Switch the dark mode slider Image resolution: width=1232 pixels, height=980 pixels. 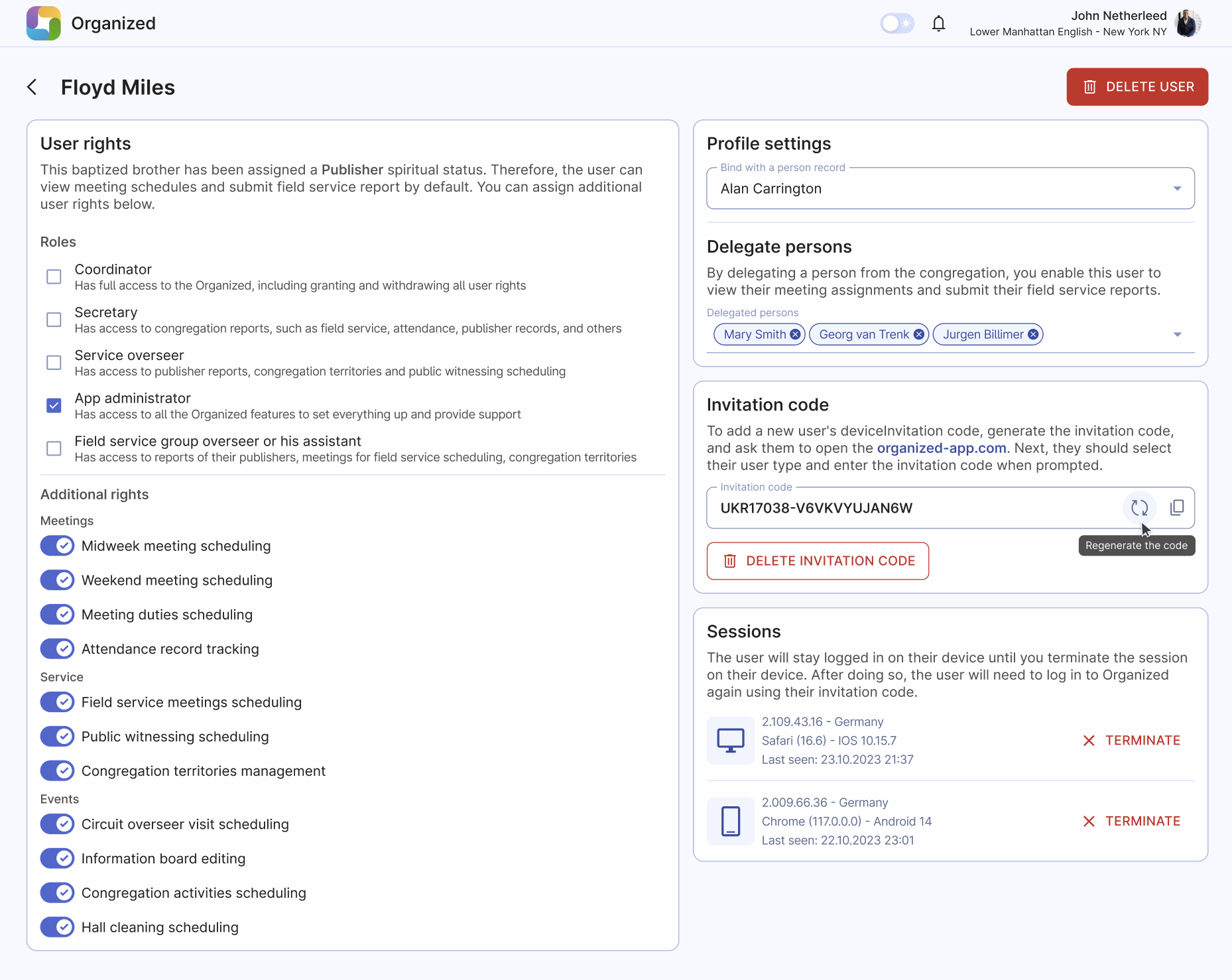(897, 23)
